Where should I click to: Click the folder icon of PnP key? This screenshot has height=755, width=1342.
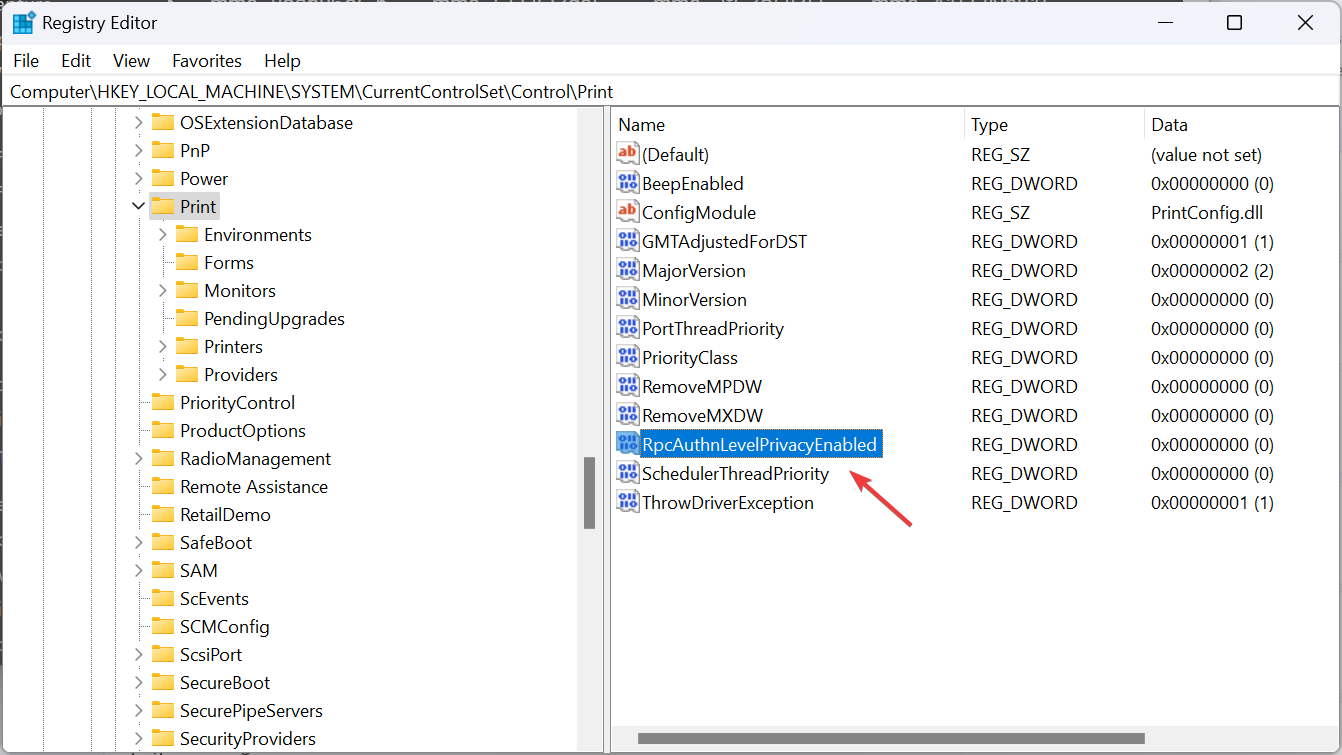(x=163, y=150)
